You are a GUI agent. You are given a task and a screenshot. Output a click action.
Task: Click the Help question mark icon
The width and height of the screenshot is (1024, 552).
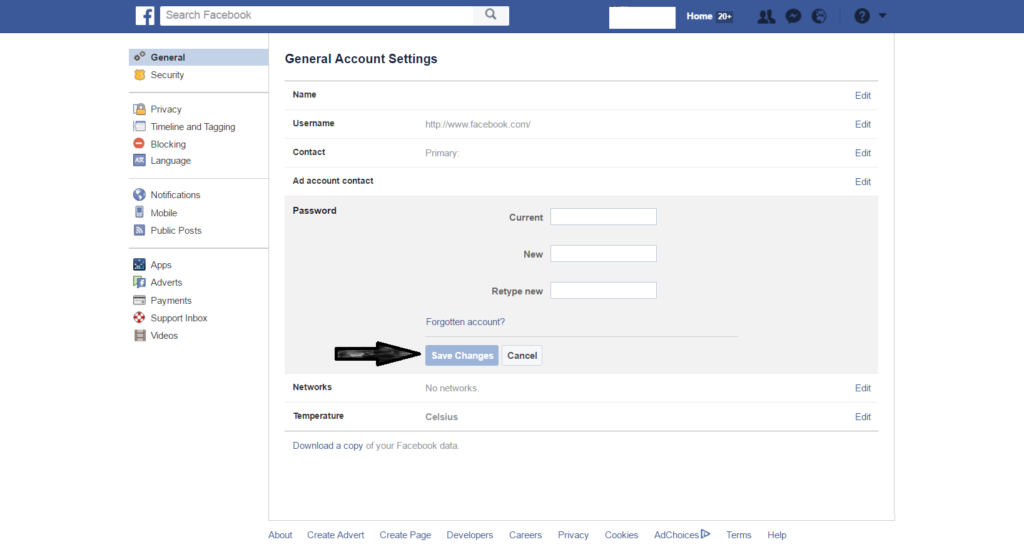click(862, 16)
